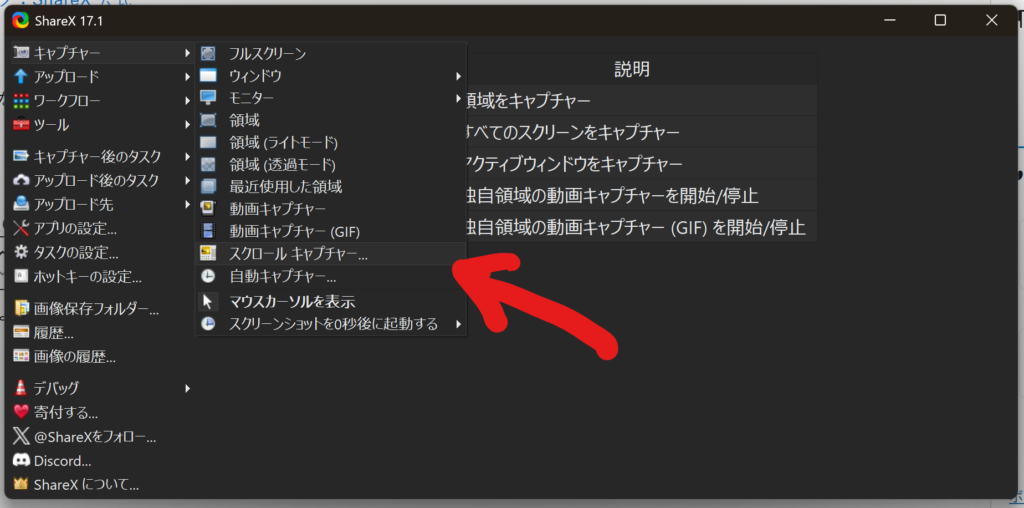Viewport: 1024px width, 508px height.
Task: Click the 自動キャプチャー clock icon
Action: click(x=208, y=276)
